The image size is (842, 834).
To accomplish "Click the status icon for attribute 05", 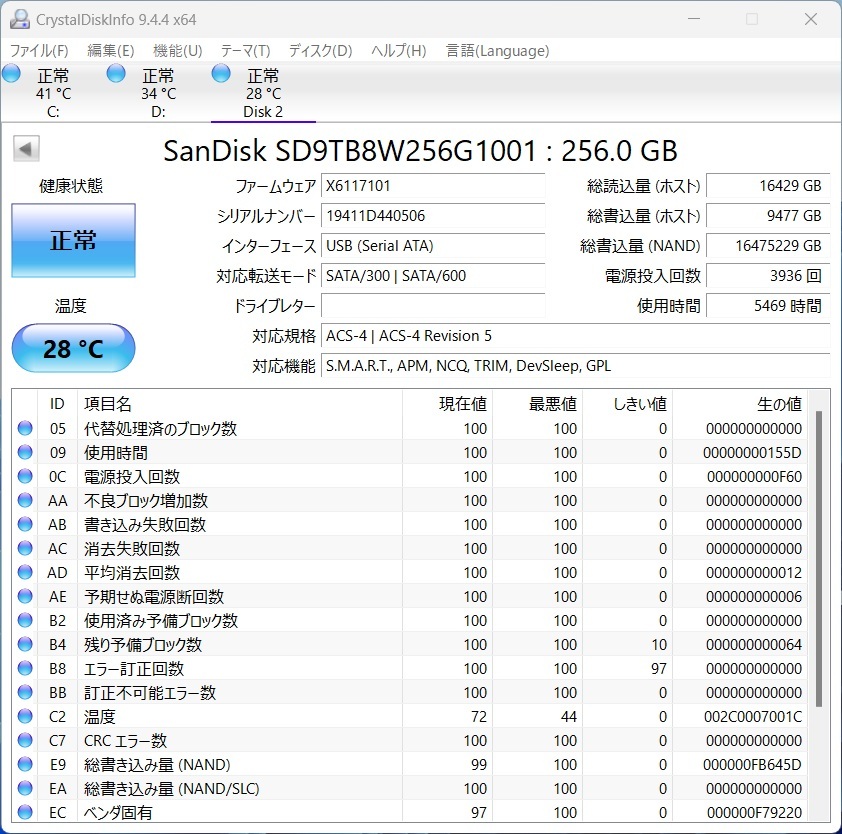I will click(25, 428).
